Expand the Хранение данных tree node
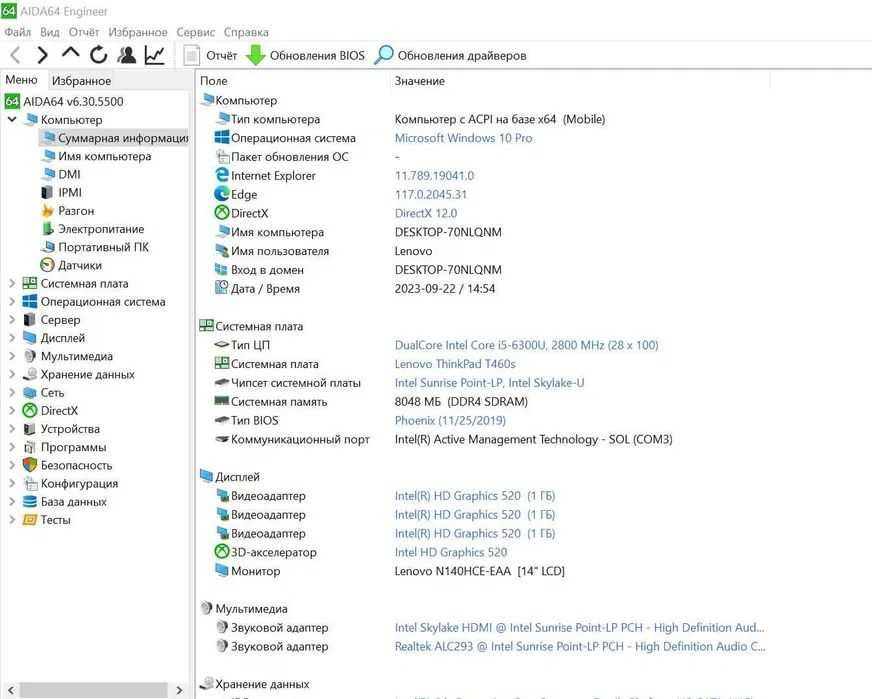The width and height of the screenshot is (872, 699). [x=12, y=374]
